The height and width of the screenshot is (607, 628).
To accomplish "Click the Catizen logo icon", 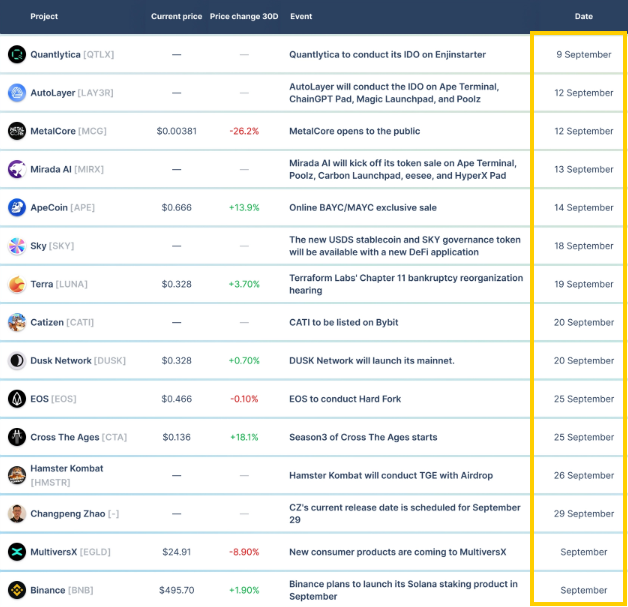I will point(17,322).
